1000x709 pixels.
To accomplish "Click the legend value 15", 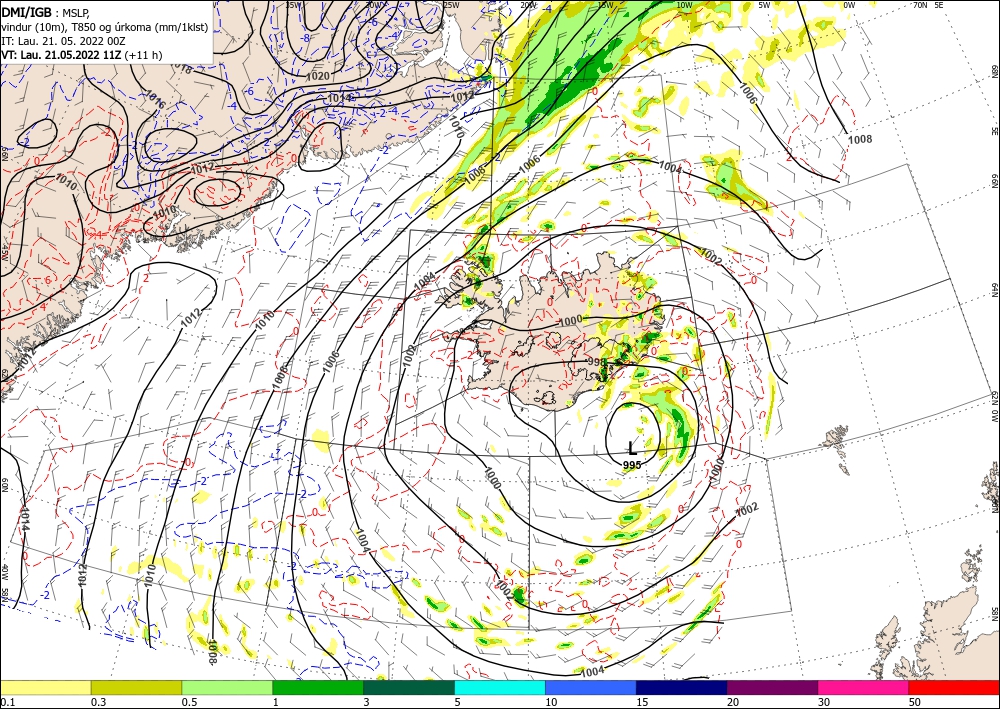I will (x=642, y=702).
